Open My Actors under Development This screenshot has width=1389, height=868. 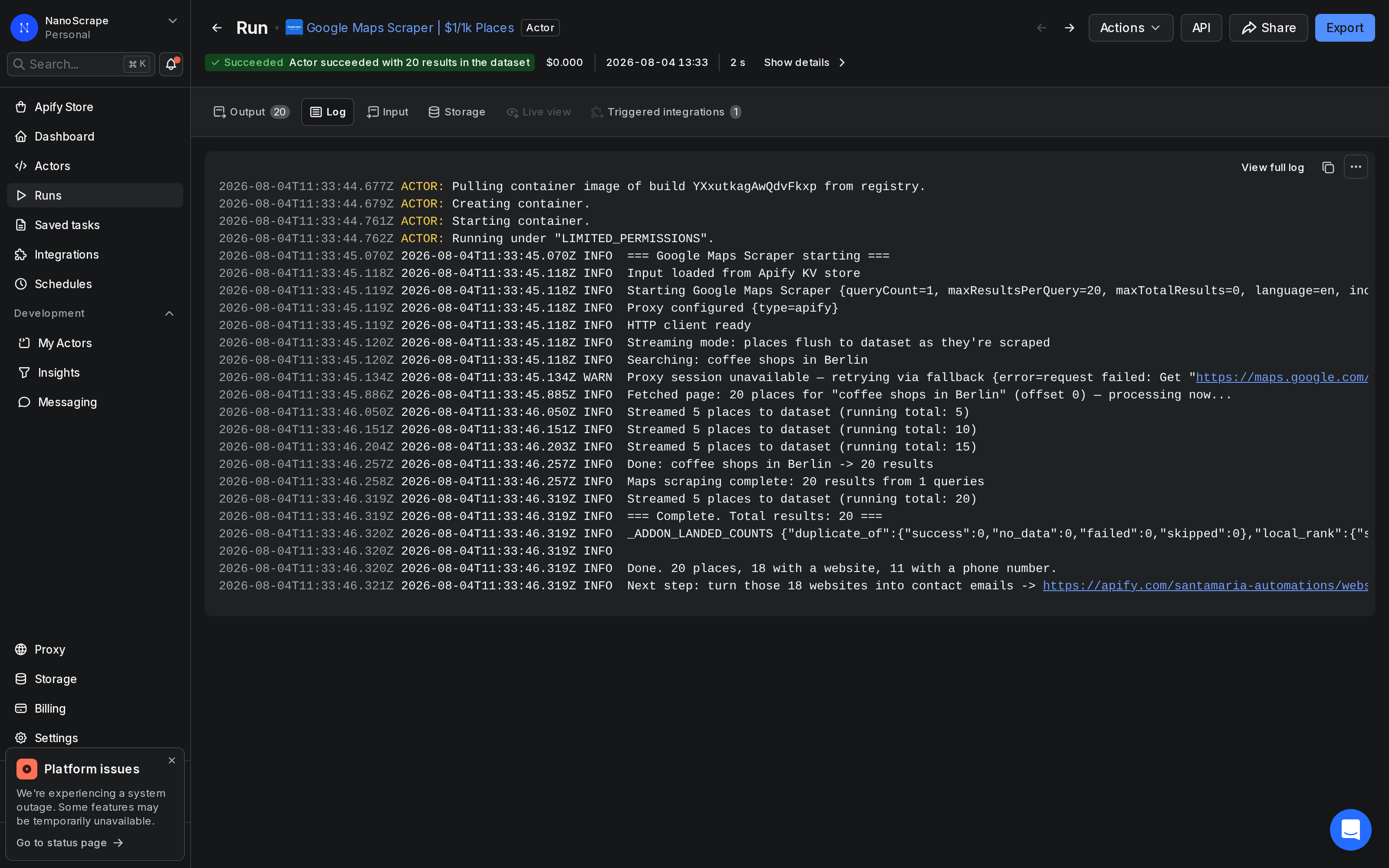(x=95, y=343)
